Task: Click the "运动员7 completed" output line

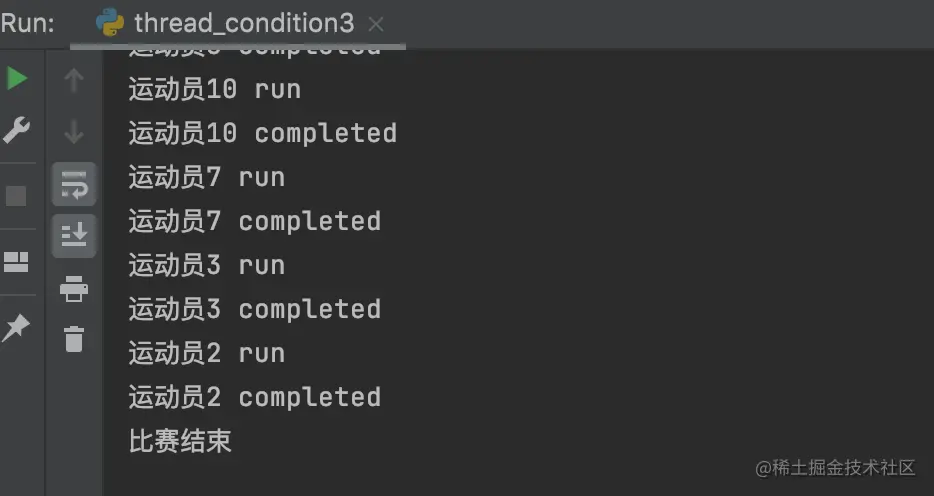Action: pos(255,221)
